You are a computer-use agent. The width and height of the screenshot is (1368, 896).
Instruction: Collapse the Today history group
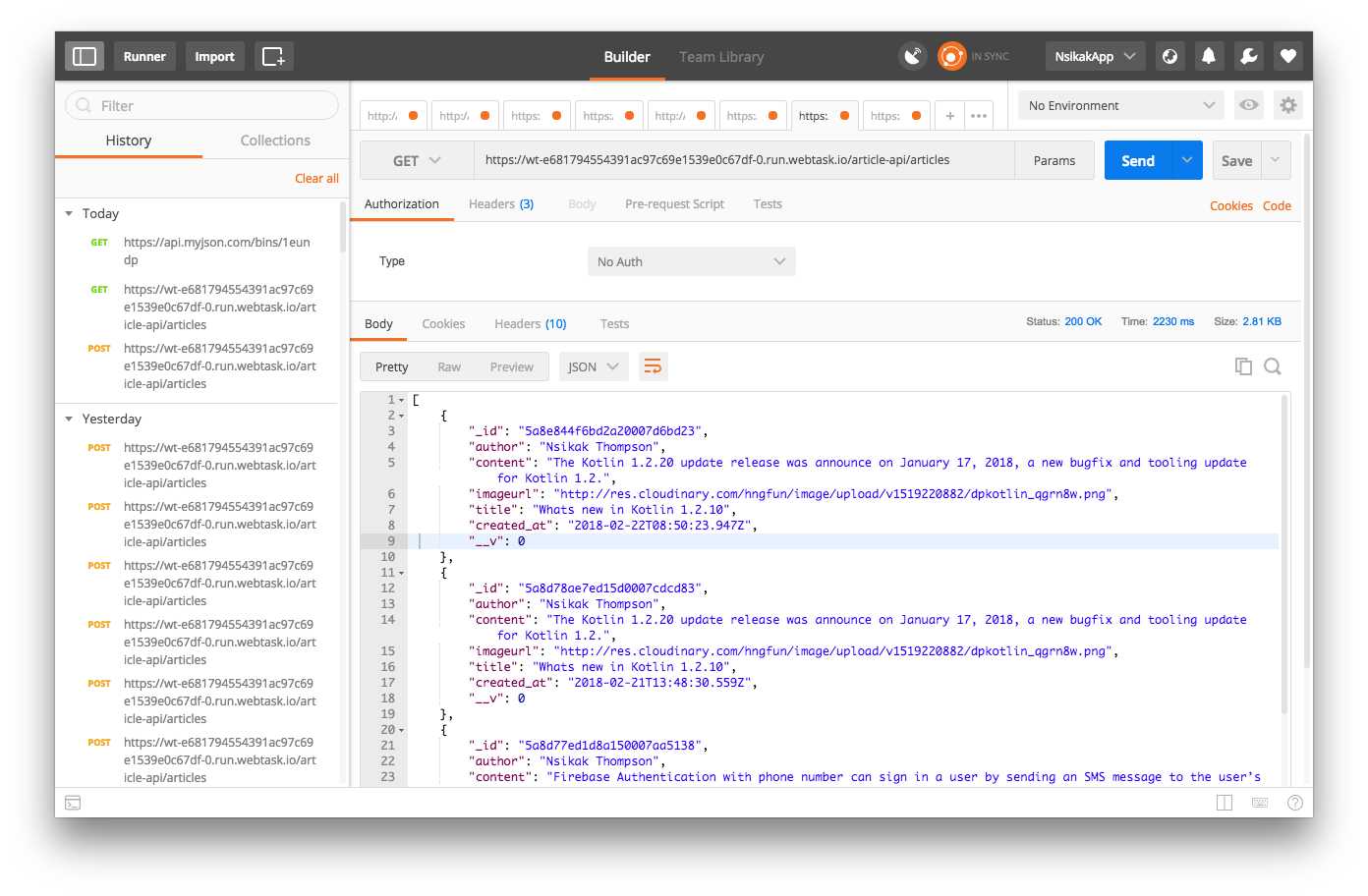coord(68,213)
